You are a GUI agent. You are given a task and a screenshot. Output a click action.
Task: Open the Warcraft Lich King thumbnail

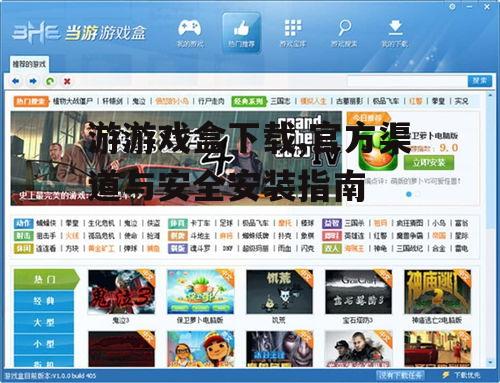click(279, 349)
